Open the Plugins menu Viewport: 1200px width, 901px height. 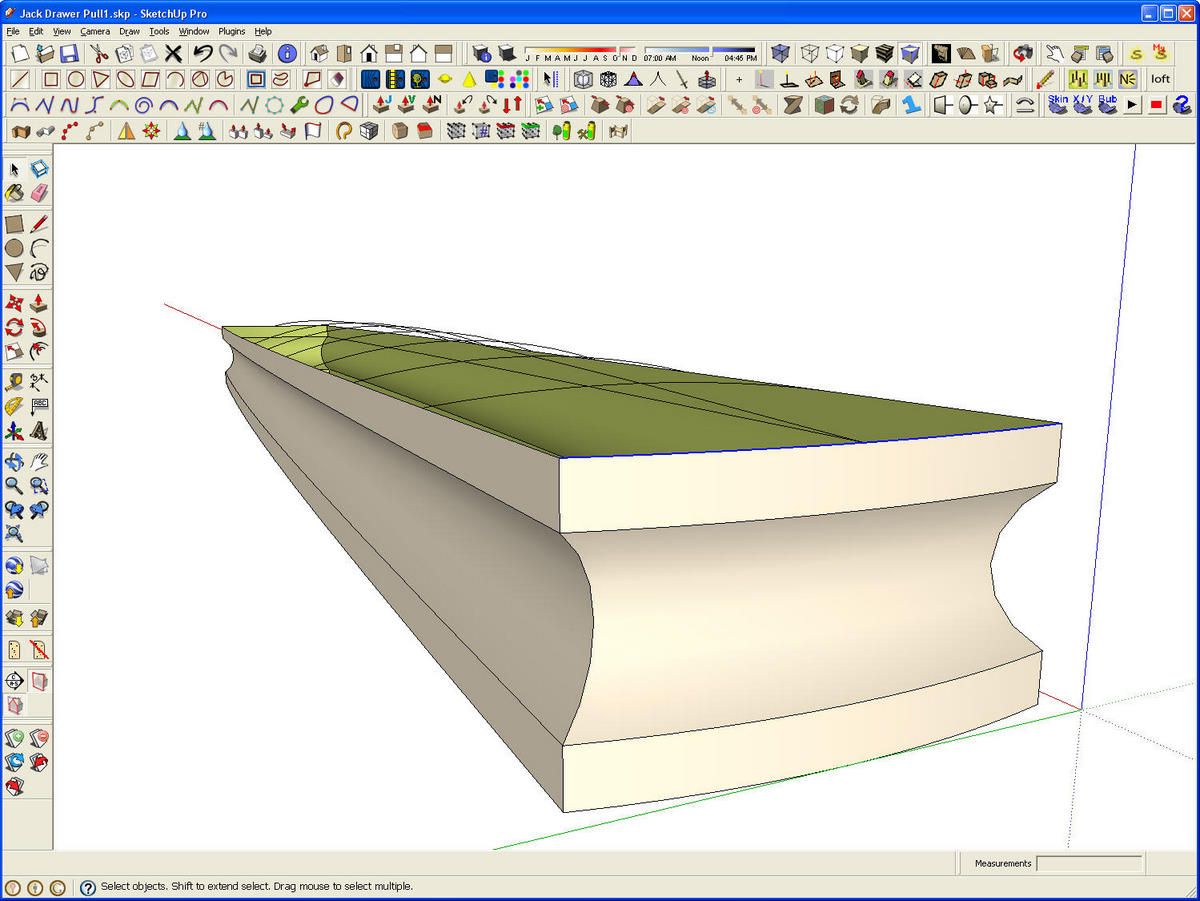tap(232, 31)
